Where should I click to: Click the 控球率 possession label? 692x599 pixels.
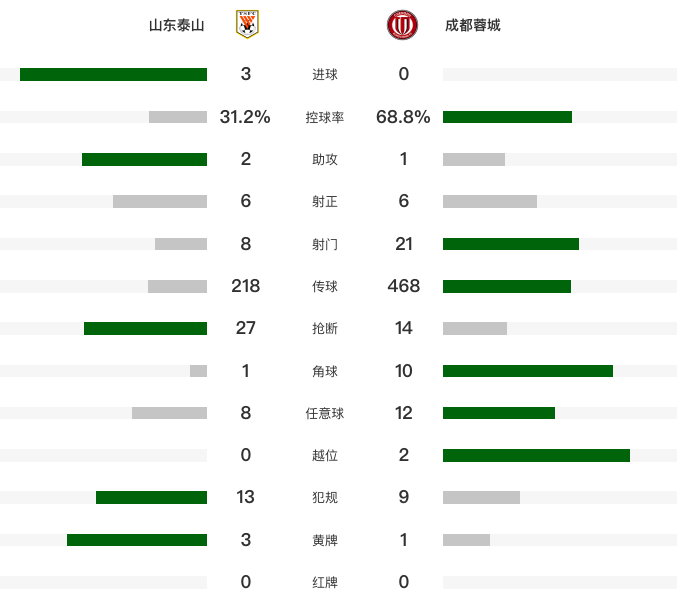pos(325,117)
